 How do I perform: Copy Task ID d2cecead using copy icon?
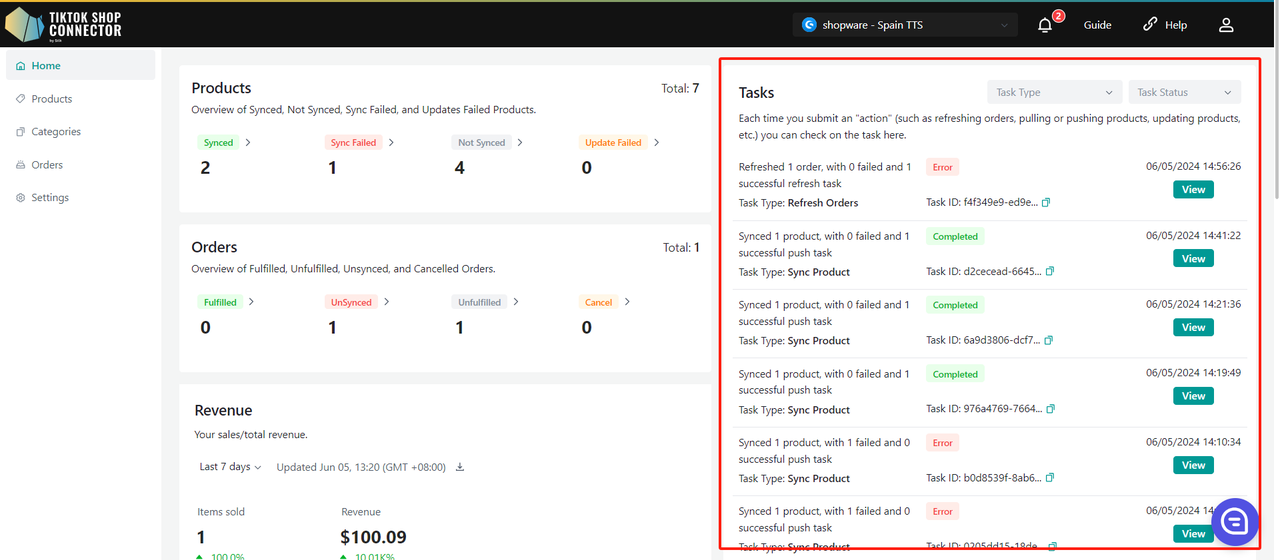(1050, 272)
